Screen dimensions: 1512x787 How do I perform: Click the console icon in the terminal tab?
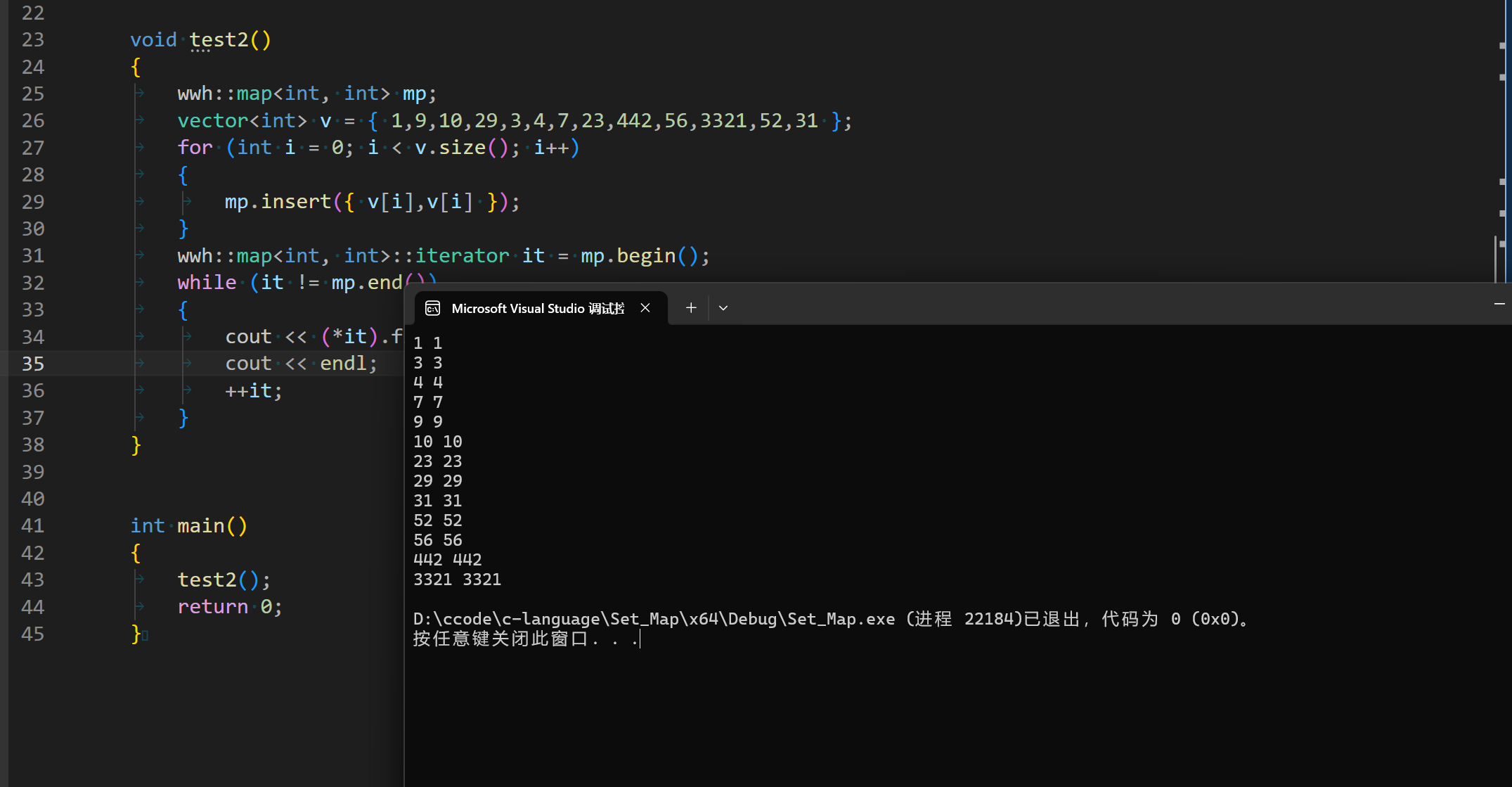[x=433, y=308]
